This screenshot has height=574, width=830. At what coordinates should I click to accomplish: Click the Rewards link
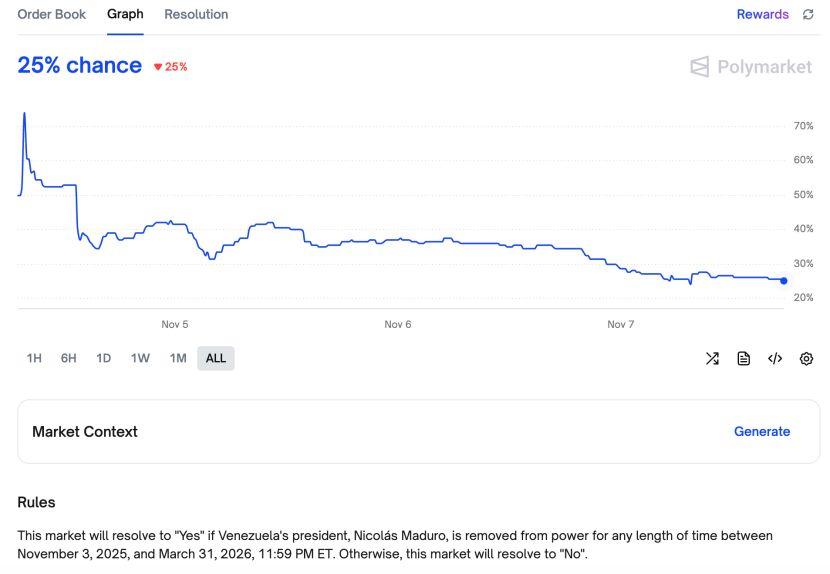[762, 15]
